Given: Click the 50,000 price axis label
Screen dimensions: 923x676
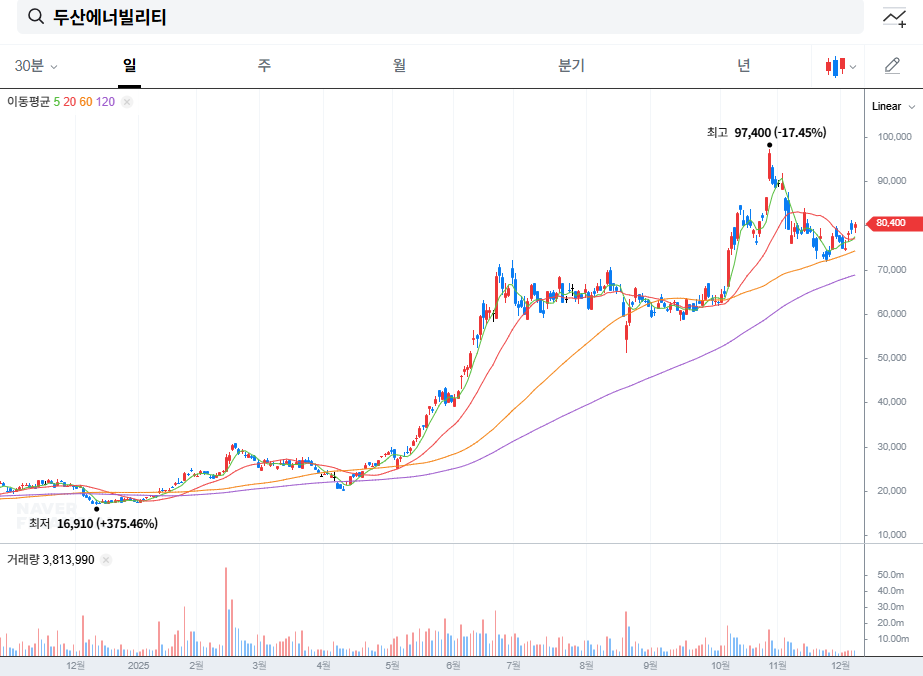Looking at the screenshot, I should 892,358.
